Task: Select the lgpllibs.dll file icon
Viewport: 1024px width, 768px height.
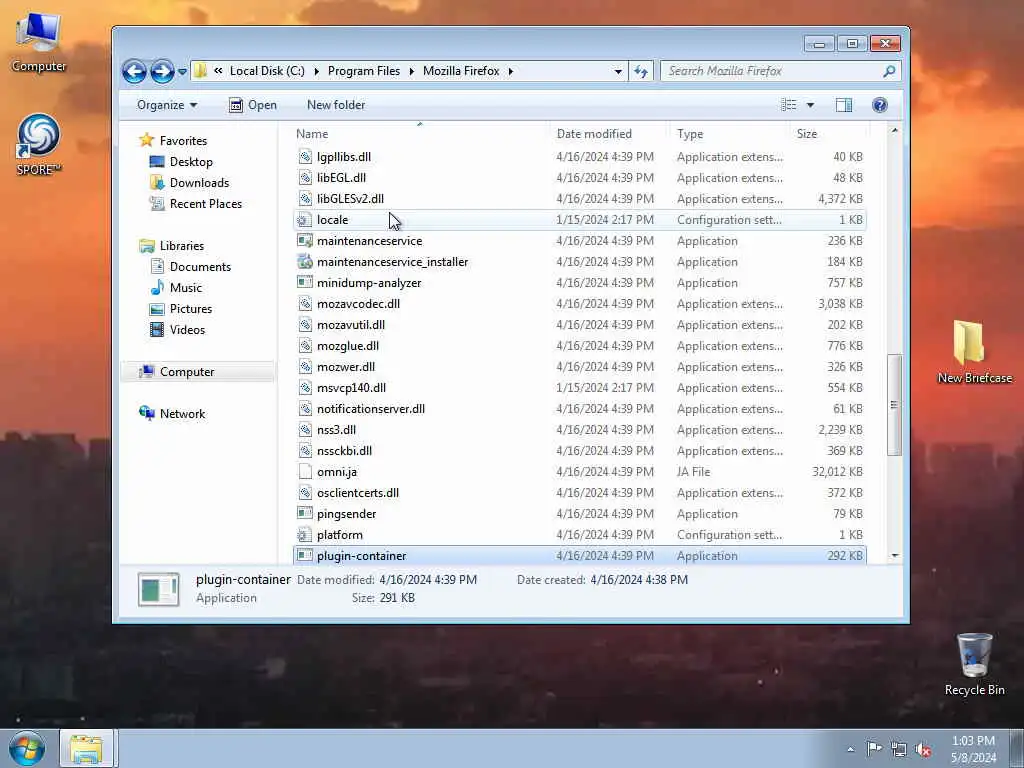Action: pyautogui.click(x=304, y=157)
